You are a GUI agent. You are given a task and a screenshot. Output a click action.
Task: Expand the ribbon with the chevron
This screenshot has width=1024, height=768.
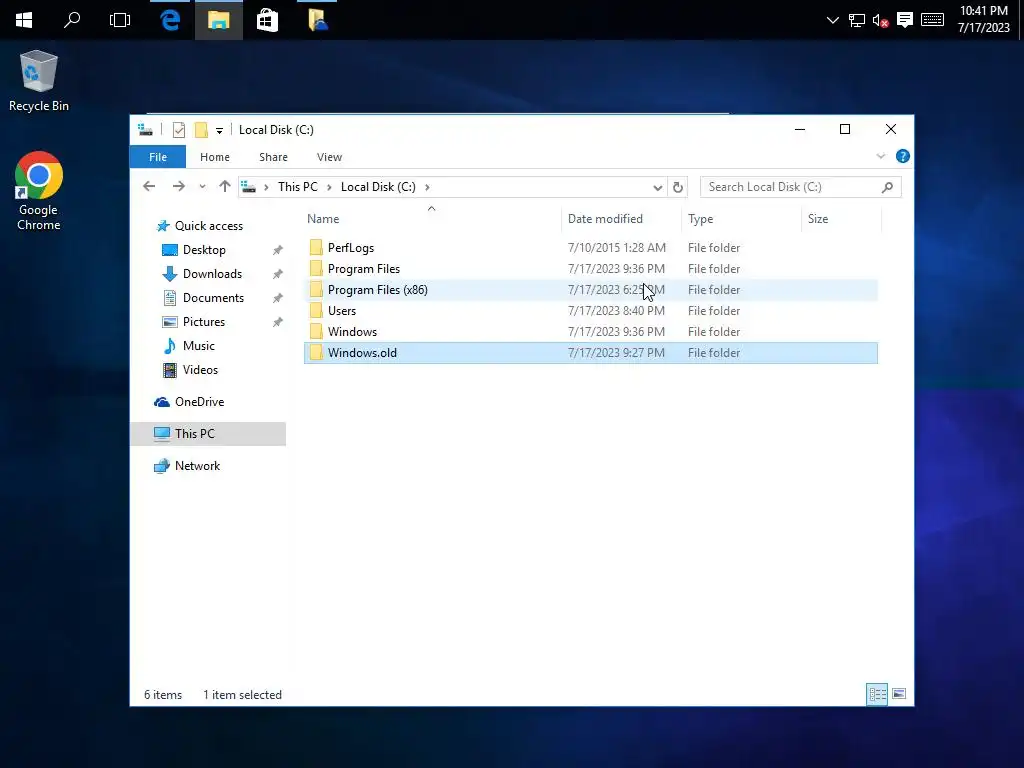coord(880,156)
